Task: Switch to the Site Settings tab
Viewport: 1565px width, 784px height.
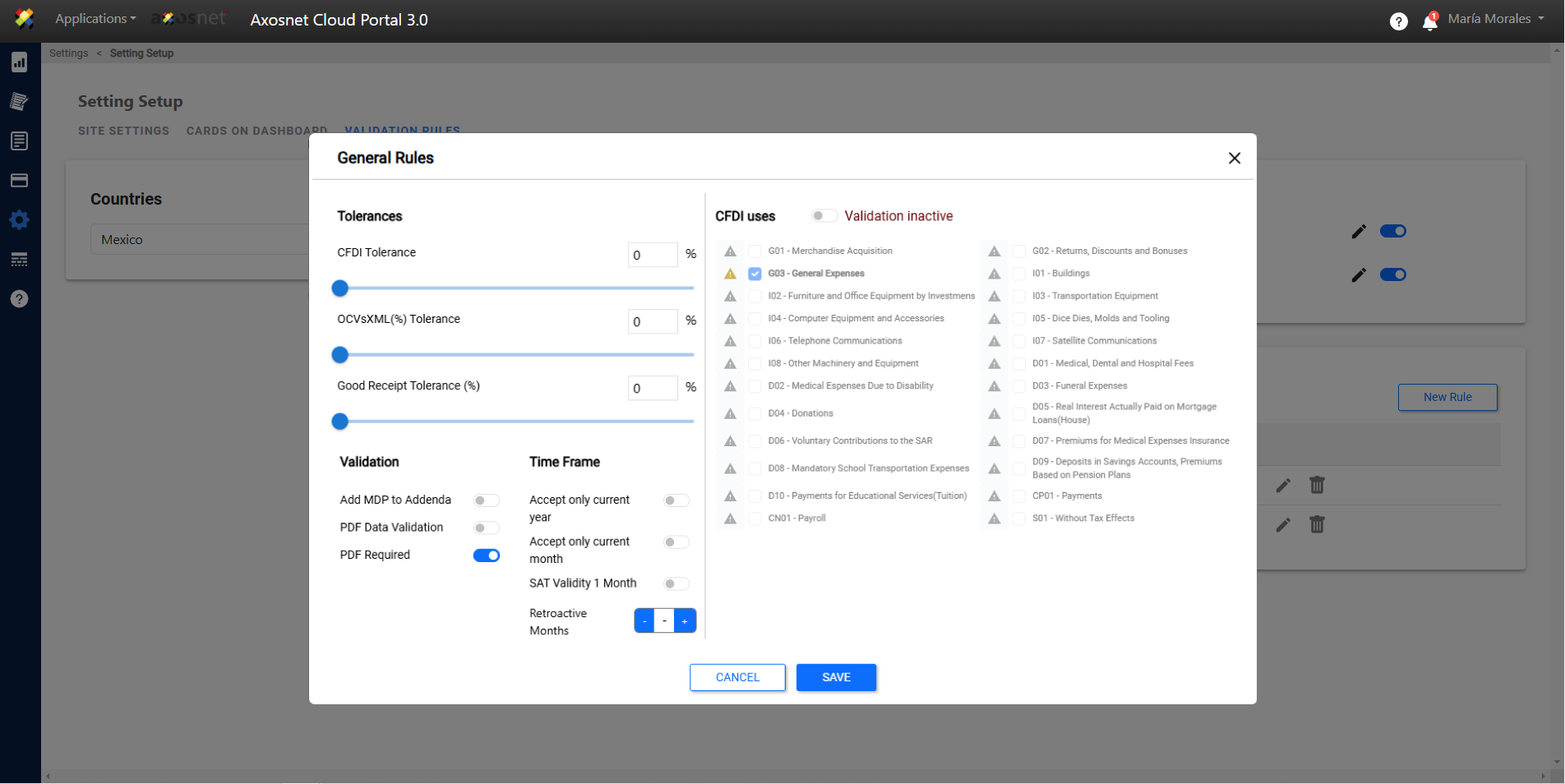Action: click(x=123, y=131)
